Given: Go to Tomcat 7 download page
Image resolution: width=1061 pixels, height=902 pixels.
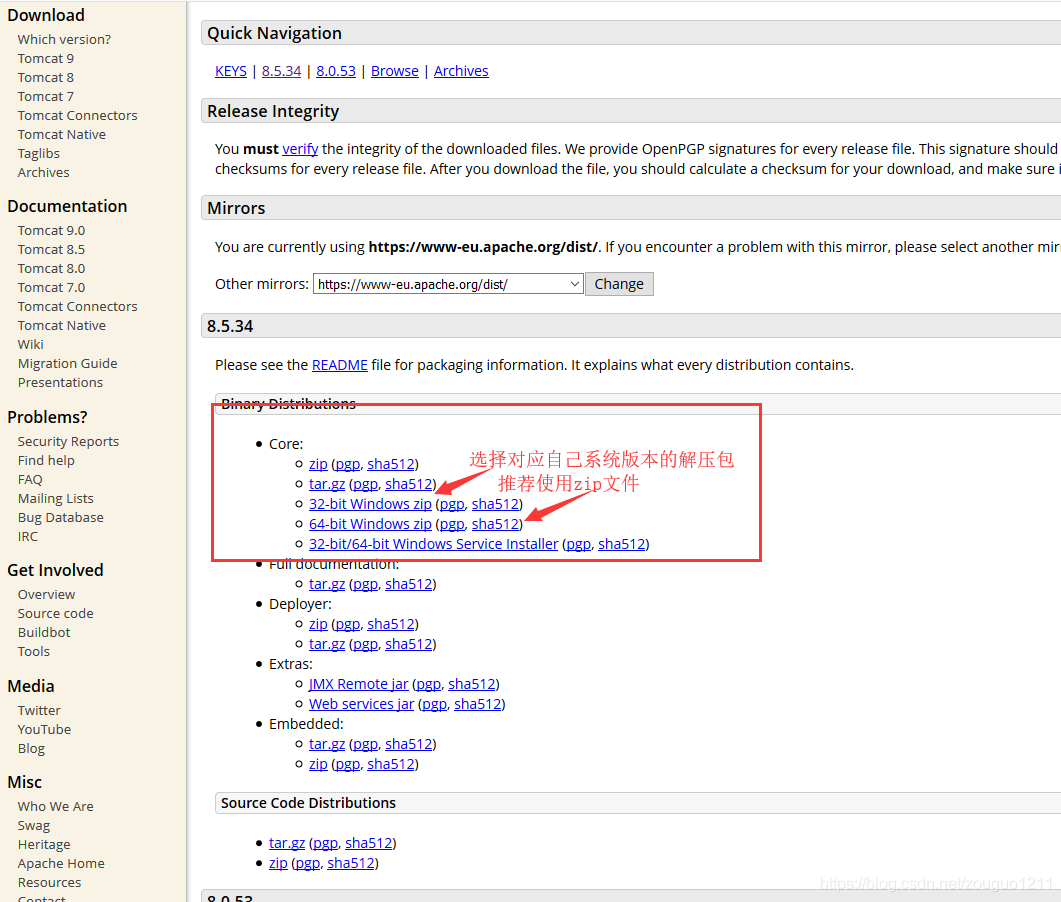Looking at the screenshot, I should 46,96.
